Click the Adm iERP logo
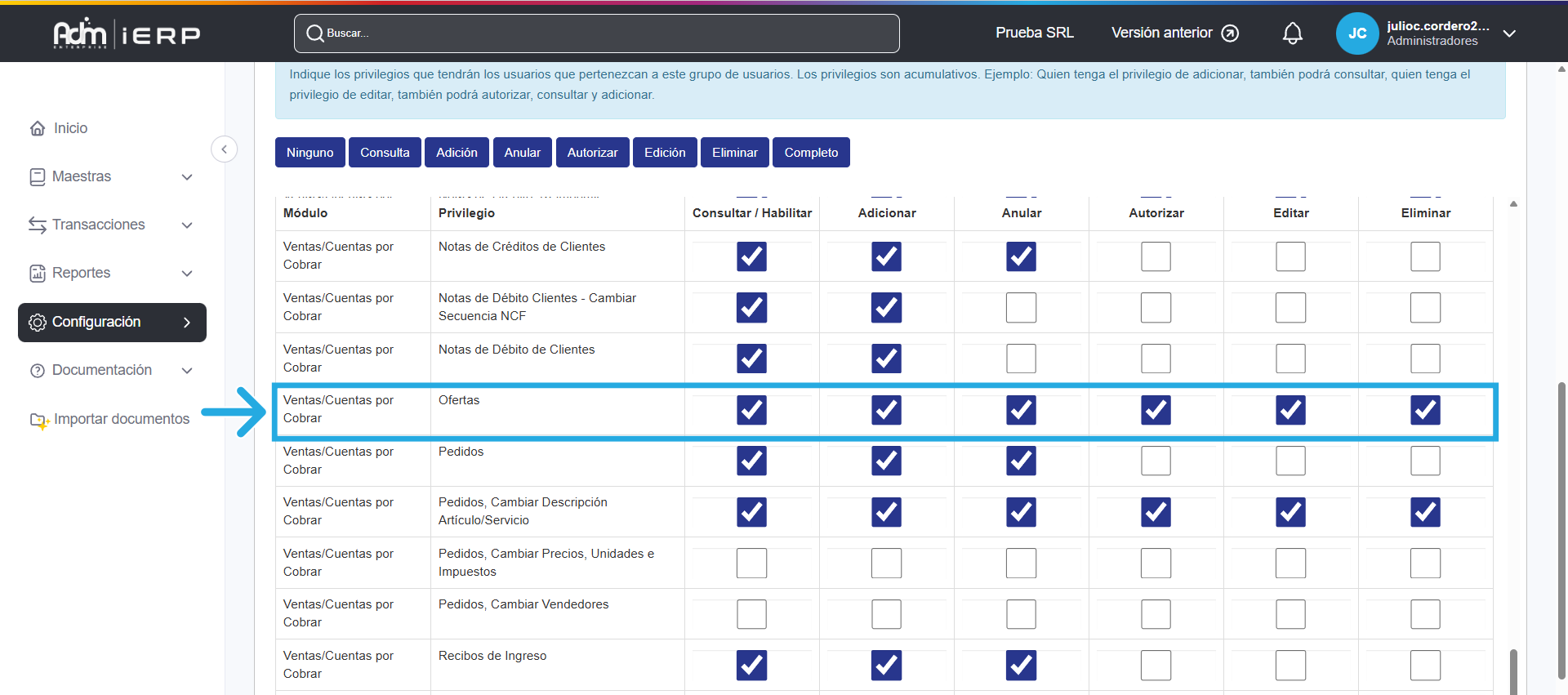Viewport: 1568px width, 695px height. tap(127, 33)
